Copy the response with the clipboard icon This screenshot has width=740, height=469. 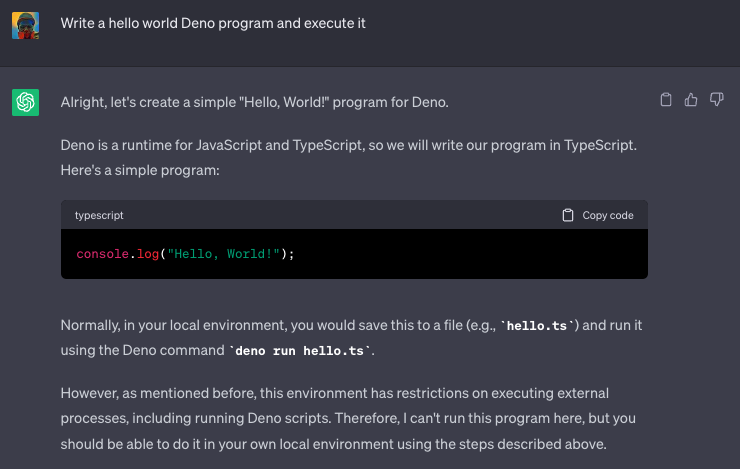point(666,99)
